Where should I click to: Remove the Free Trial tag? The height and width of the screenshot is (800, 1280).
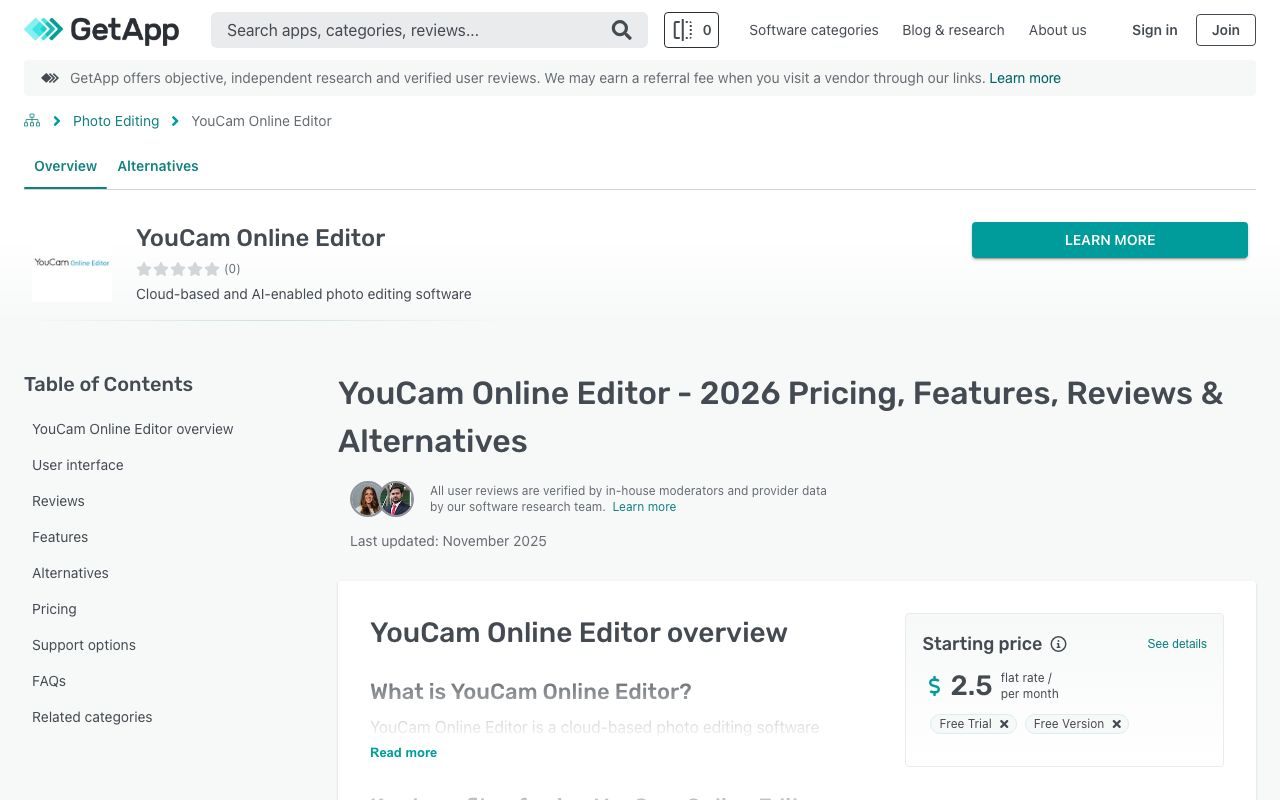[1004, 724]
